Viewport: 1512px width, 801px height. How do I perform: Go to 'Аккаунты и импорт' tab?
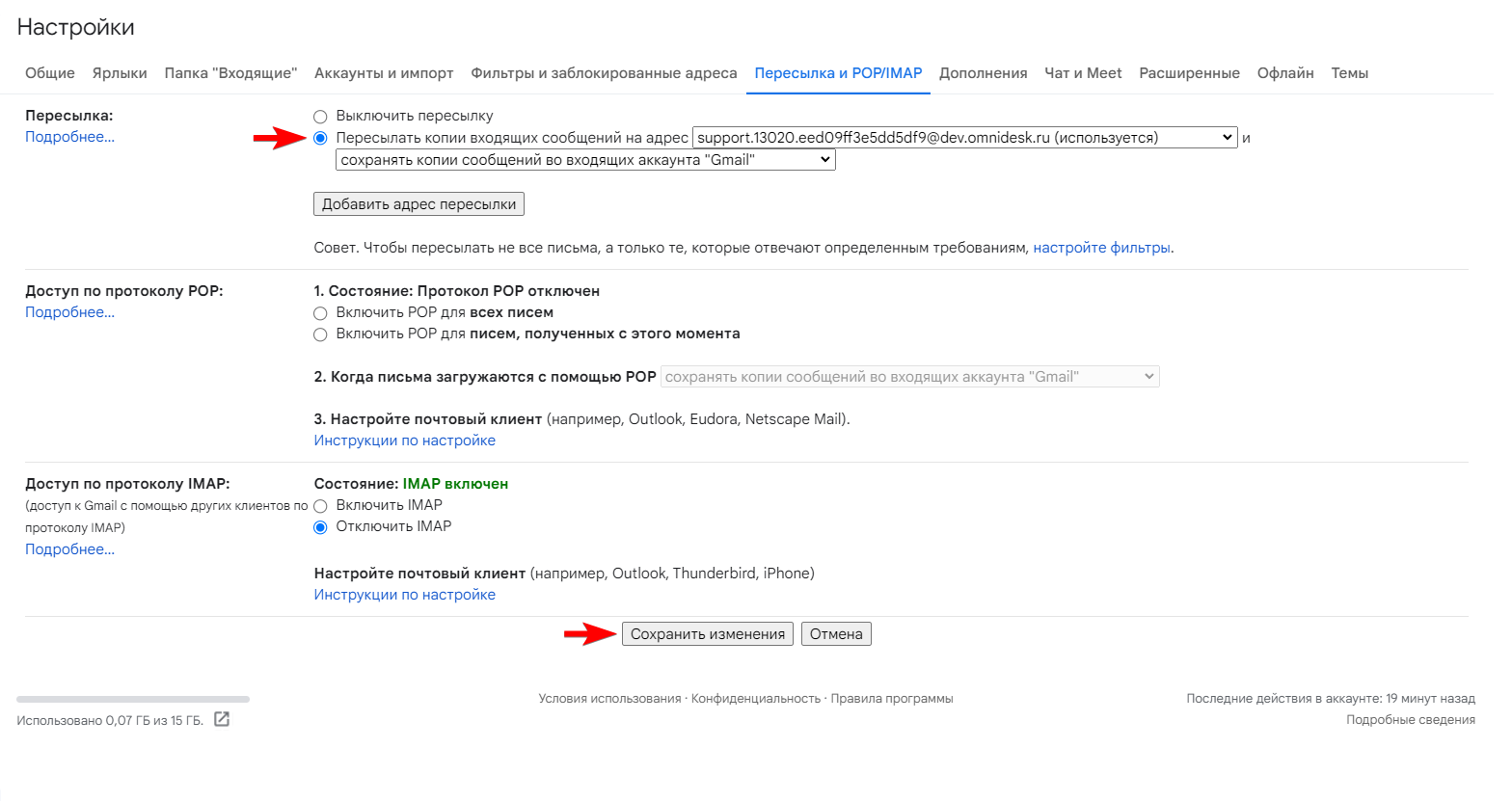384,73
